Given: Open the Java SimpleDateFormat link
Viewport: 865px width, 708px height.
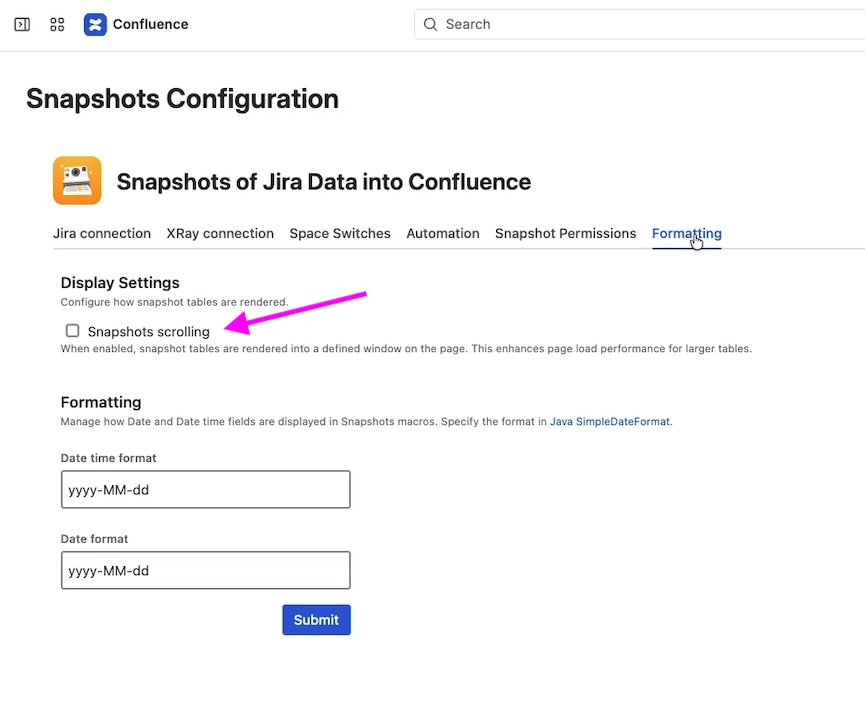Looking at the screenshot, I should point(610,422).
